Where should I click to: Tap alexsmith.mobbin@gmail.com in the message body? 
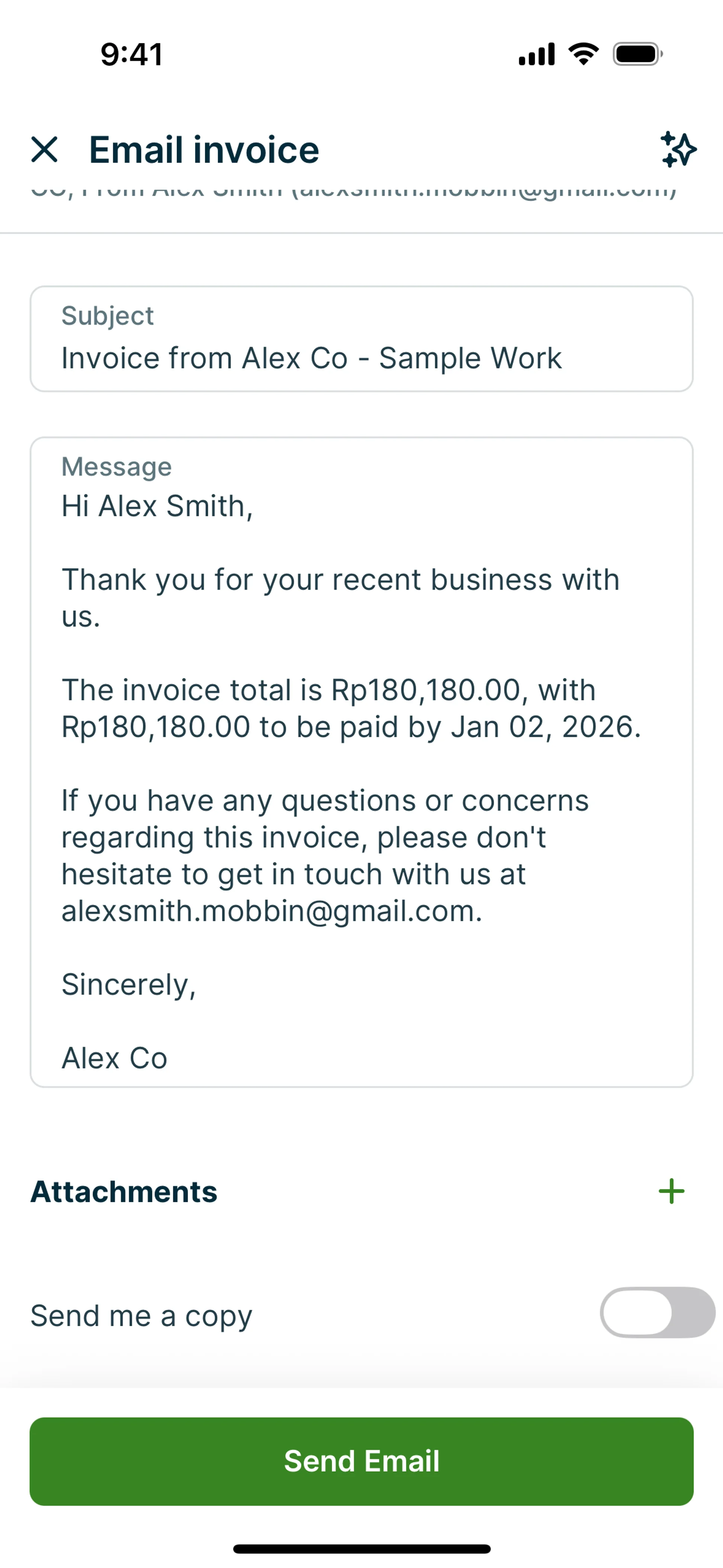272,911
